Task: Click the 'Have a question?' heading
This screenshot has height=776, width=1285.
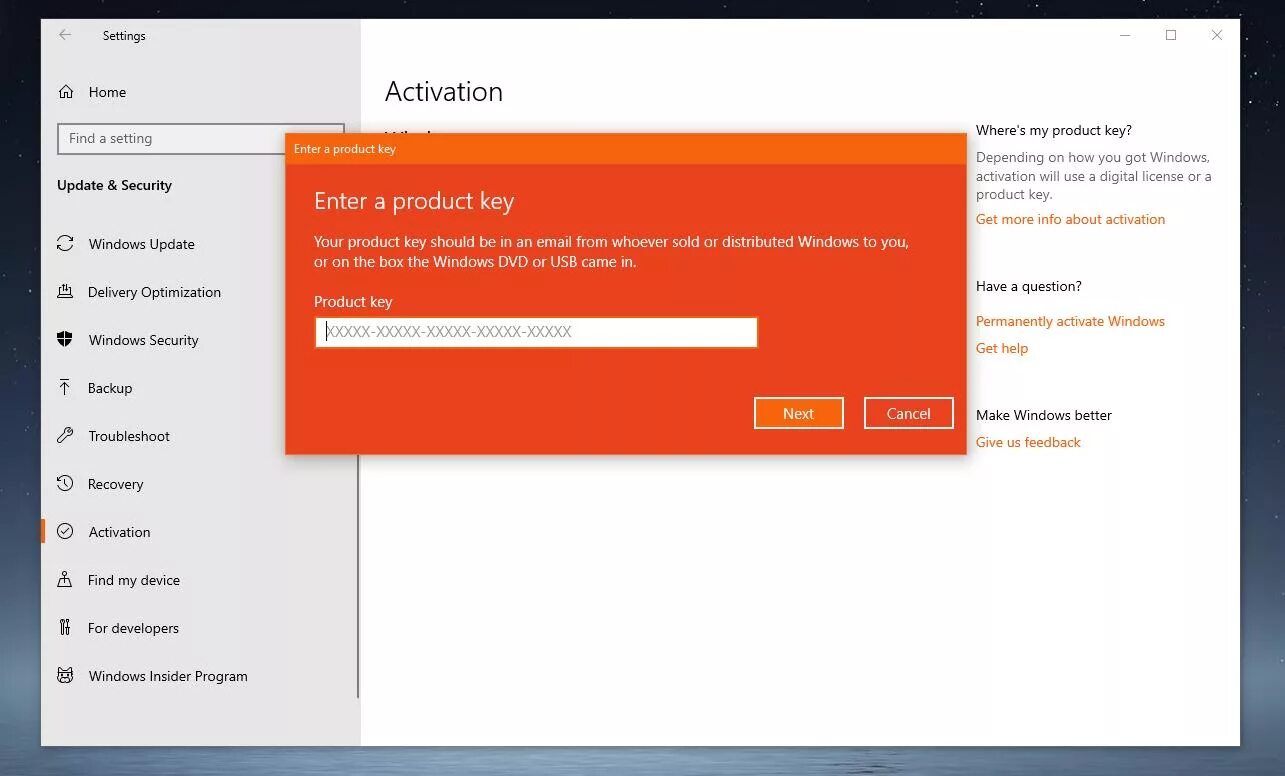Action: click(x=1029, y=286)
